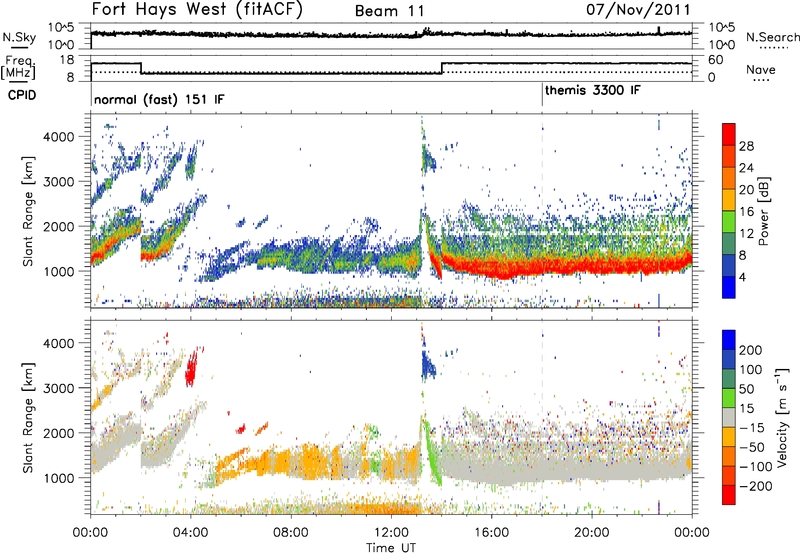Viewport: 800px width, 554px height.
Task: Click the '1000' tick of velocity panel
Action: pos(59,478)
